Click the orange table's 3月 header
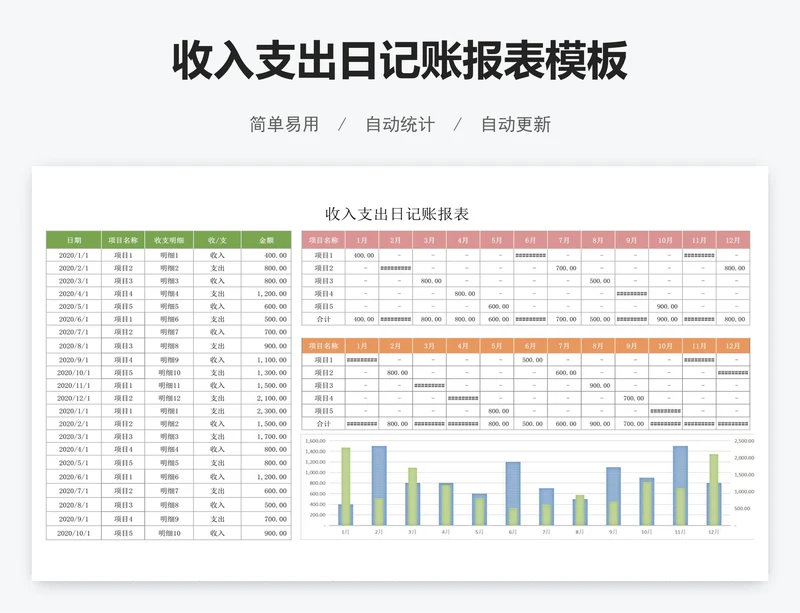This screenshot has height=613, width=800. tap(430, 346)
